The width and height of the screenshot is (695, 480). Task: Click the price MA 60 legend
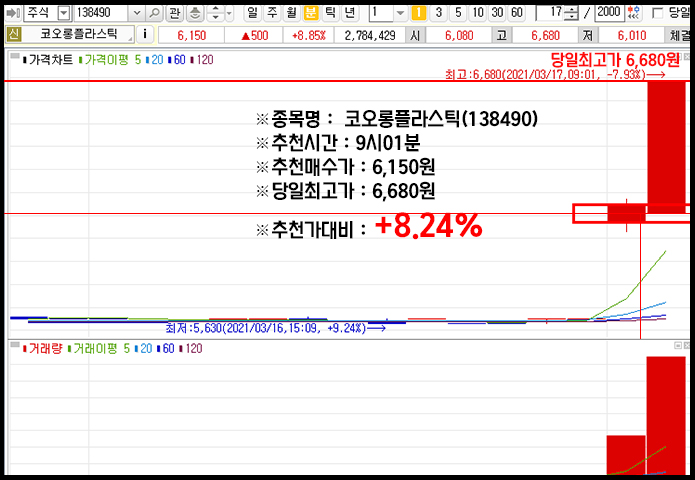pos(177,59)
